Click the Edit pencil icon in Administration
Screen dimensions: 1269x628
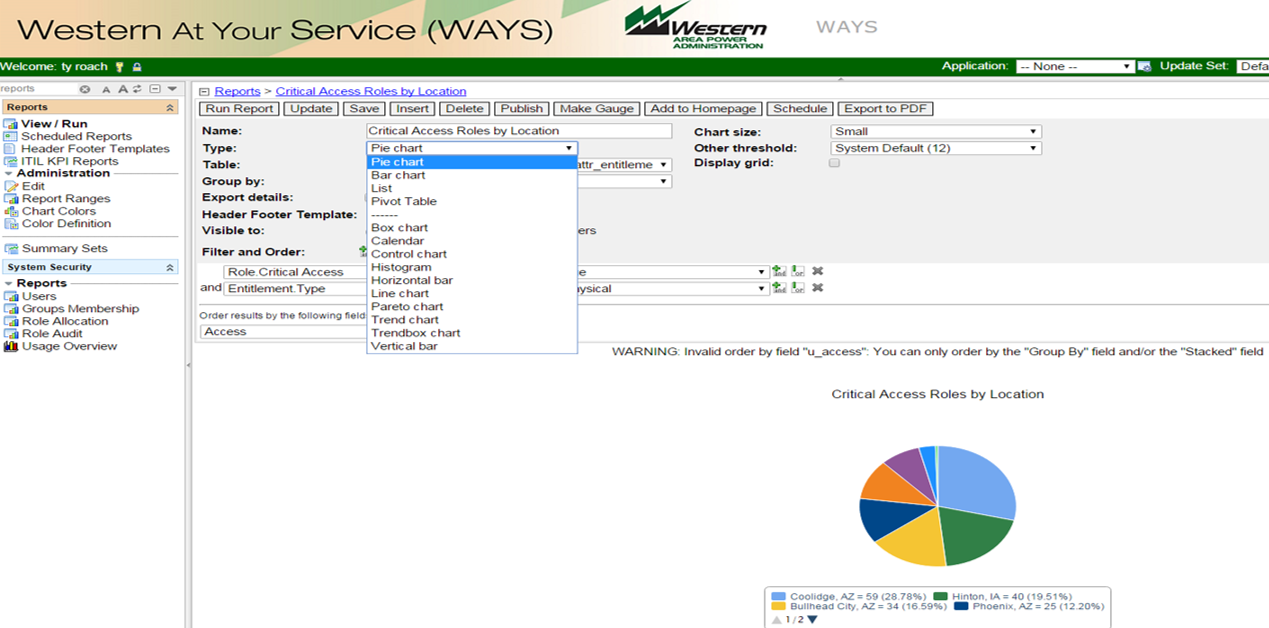11,186
